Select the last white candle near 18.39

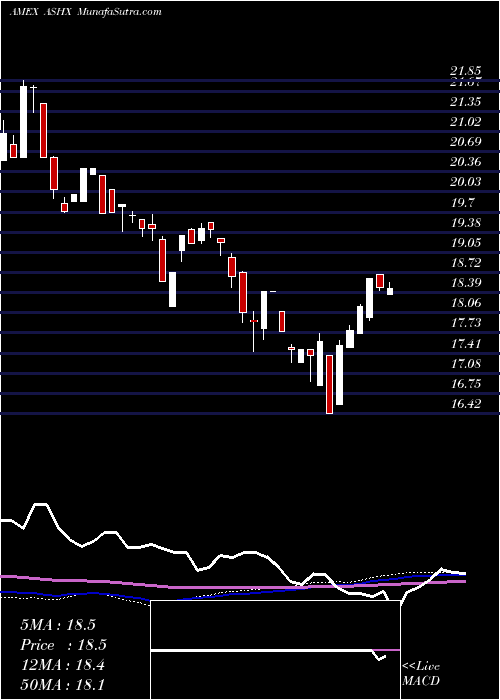(x=390, y=289)
